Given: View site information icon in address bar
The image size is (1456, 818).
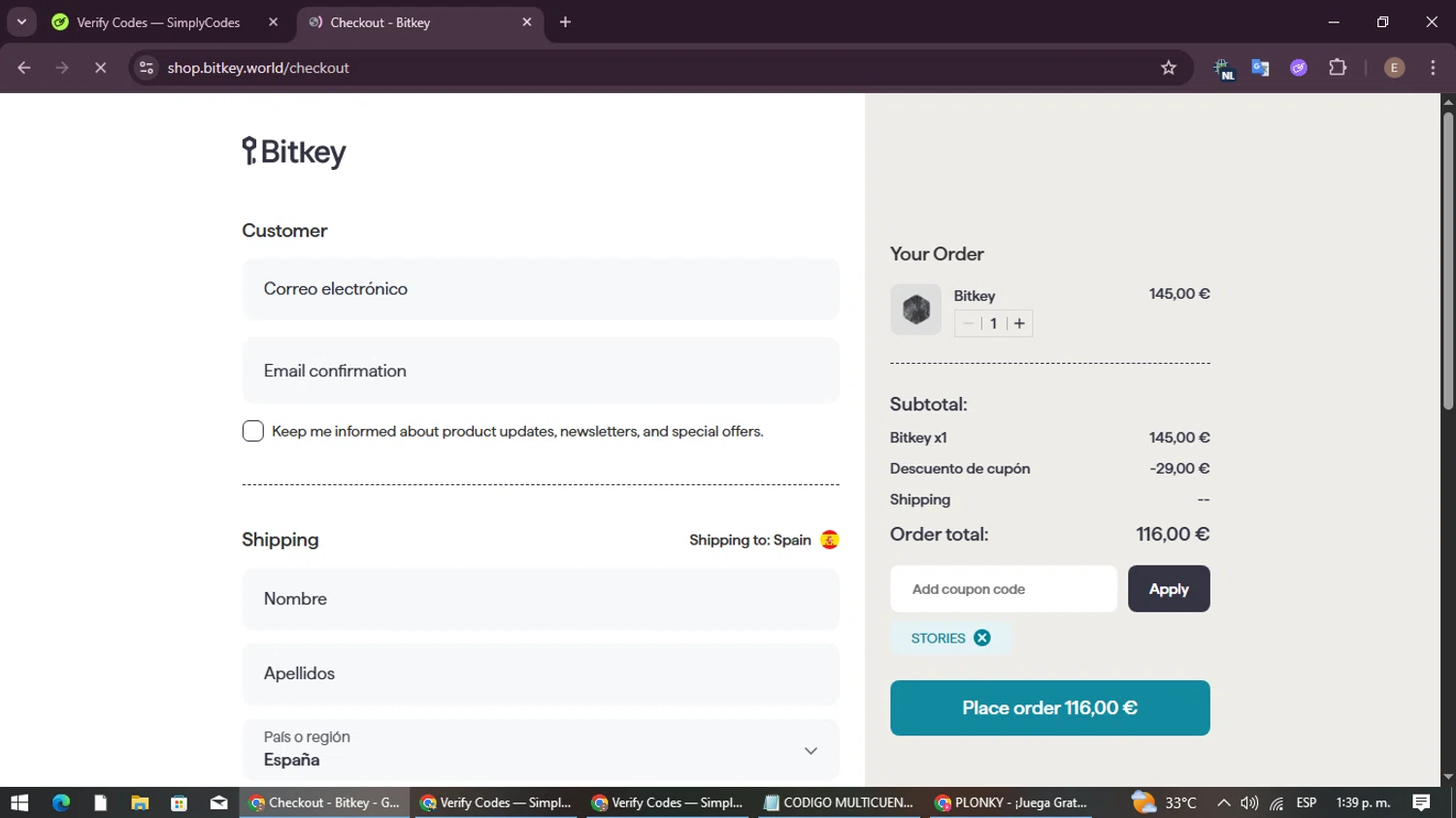Looking at the screenshot, I should [x=147, y=68].
